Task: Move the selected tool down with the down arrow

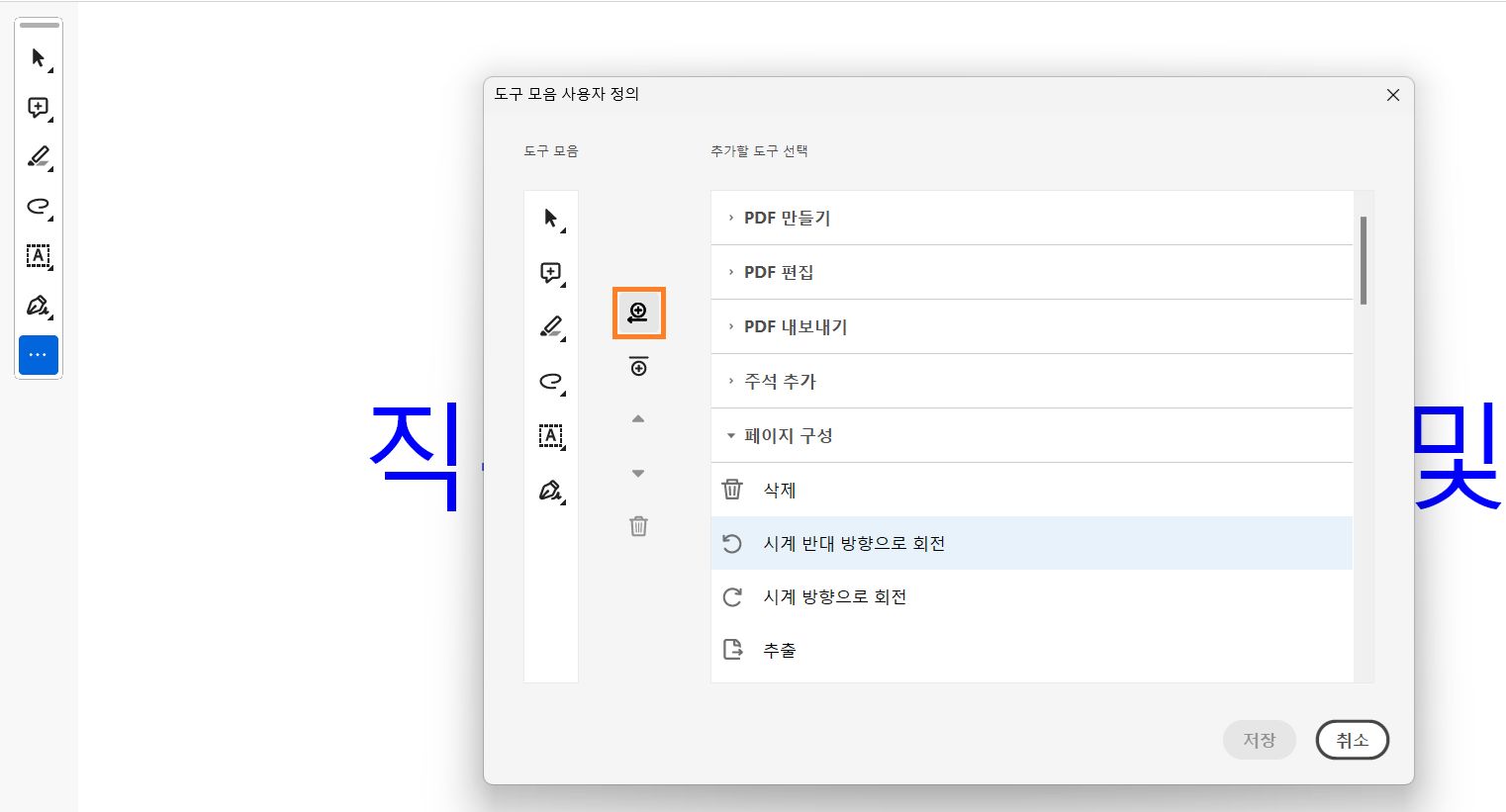Action: coord(638,473)
